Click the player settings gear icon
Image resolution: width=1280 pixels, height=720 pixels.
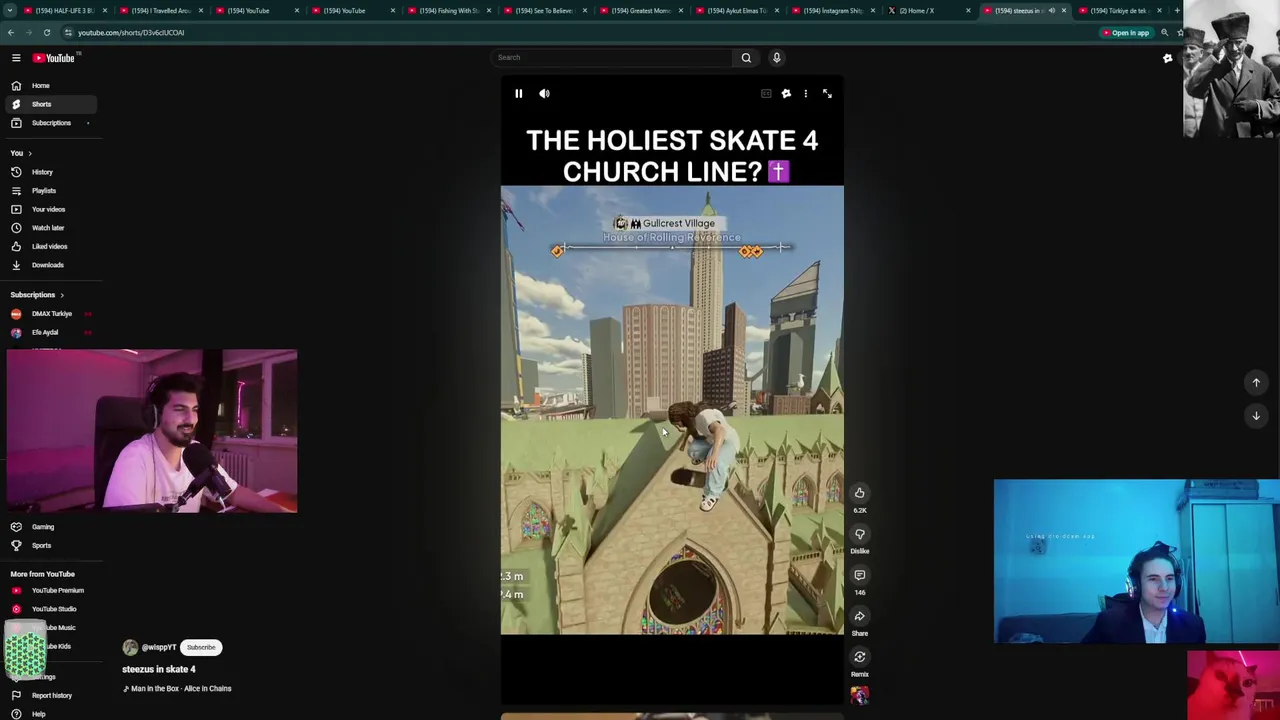[x=786, y=93]
